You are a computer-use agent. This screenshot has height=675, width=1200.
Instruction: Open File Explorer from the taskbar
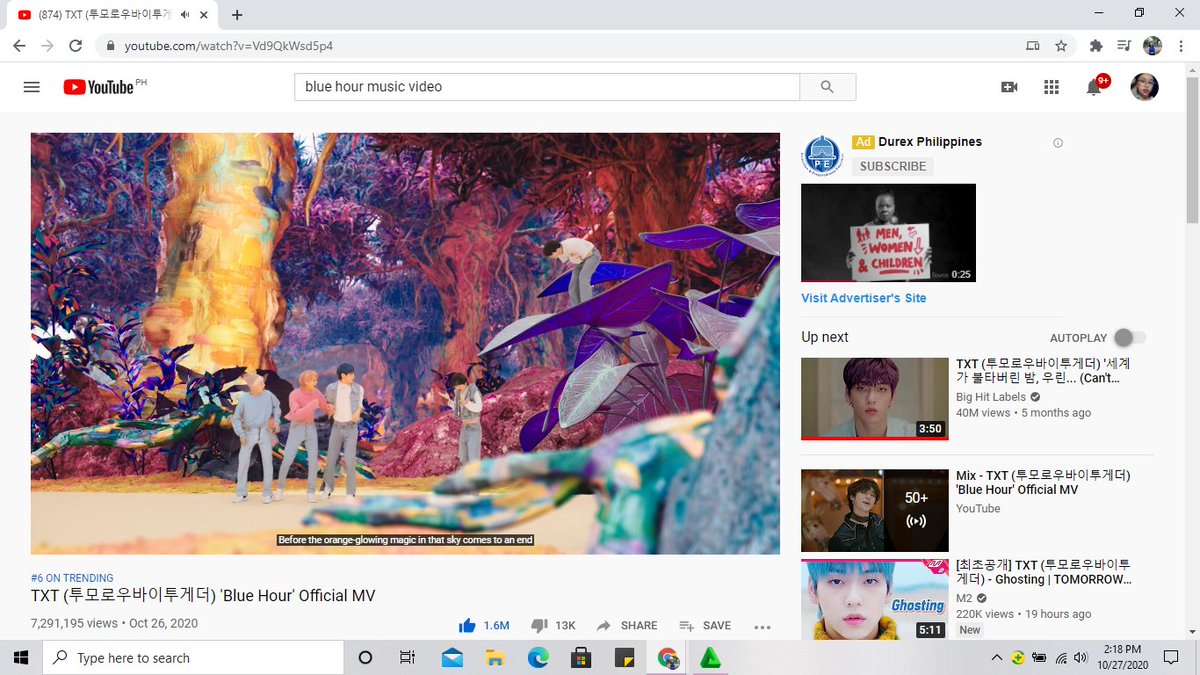coord(494,658)
